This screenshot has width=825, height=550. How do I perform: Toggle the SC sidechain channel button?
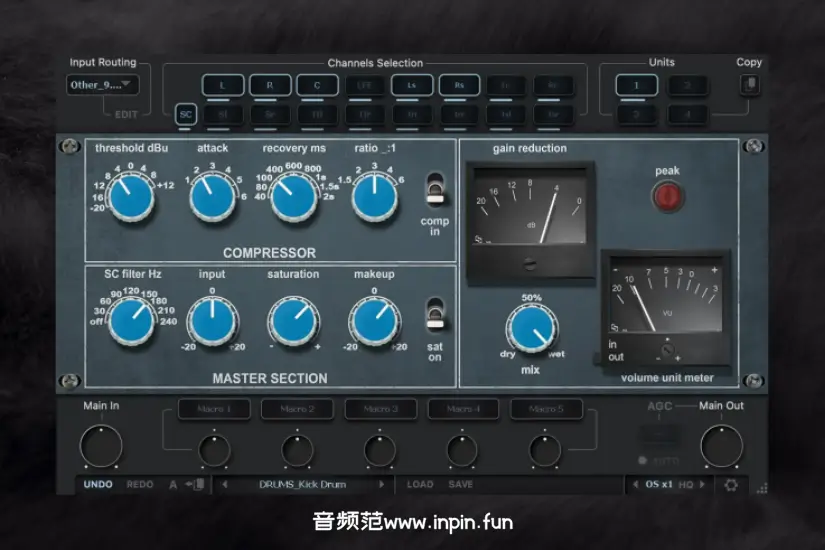pos(186,114)
